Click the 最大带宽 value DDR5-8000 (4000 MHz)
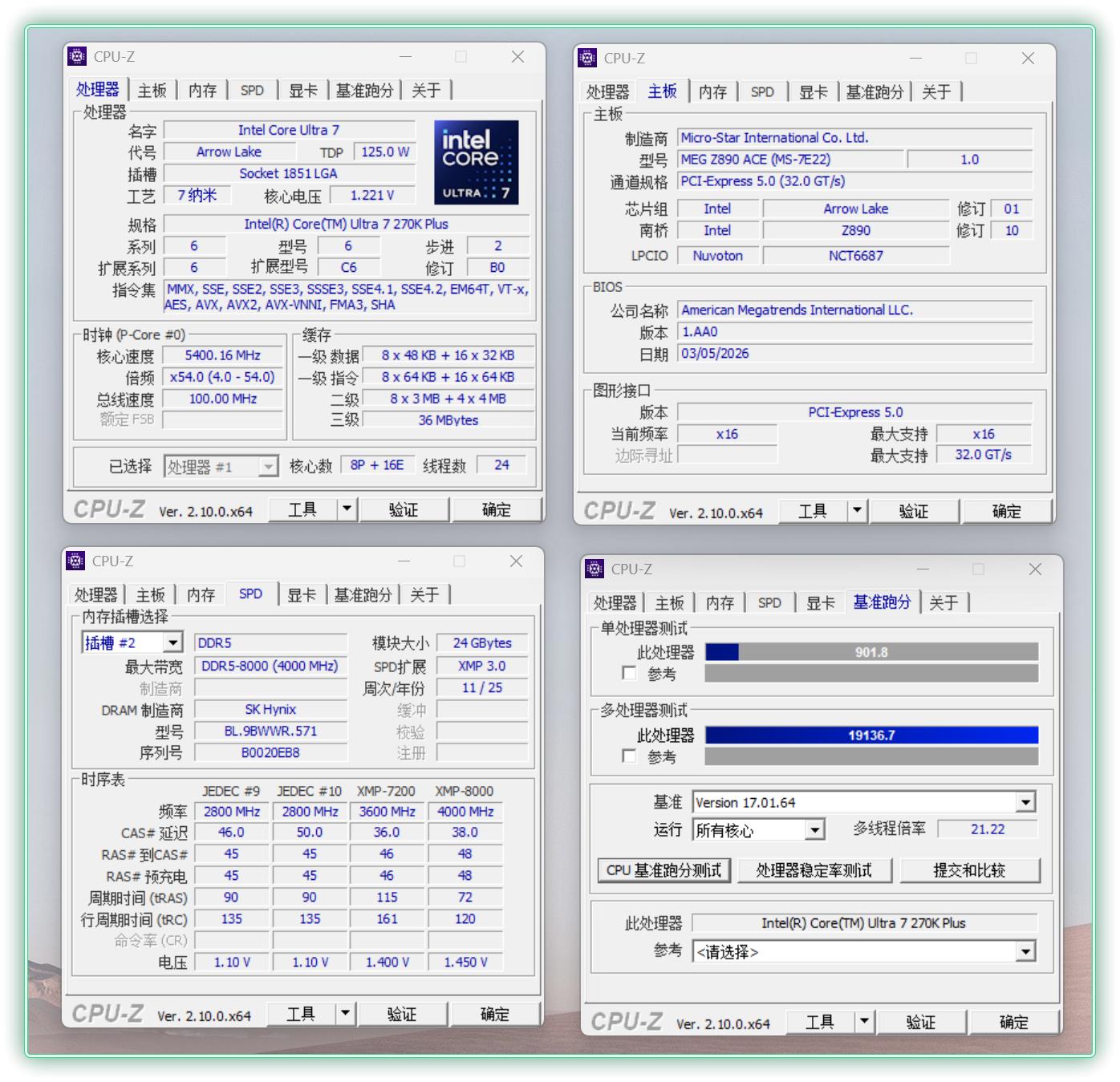This screenshot has height=1082, width=1120. tap(270, 666)
